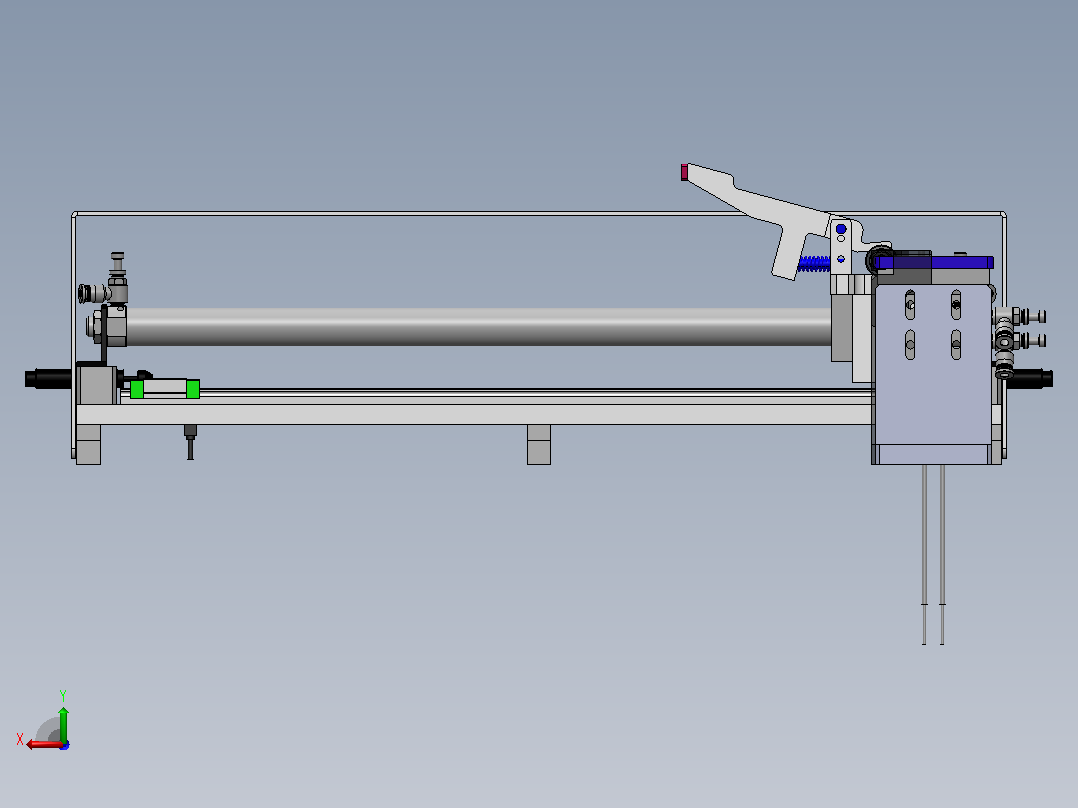The width and height of the screenshot is (1078, 808).
Task: Select the black bumper at the left end
Action: 48,378
